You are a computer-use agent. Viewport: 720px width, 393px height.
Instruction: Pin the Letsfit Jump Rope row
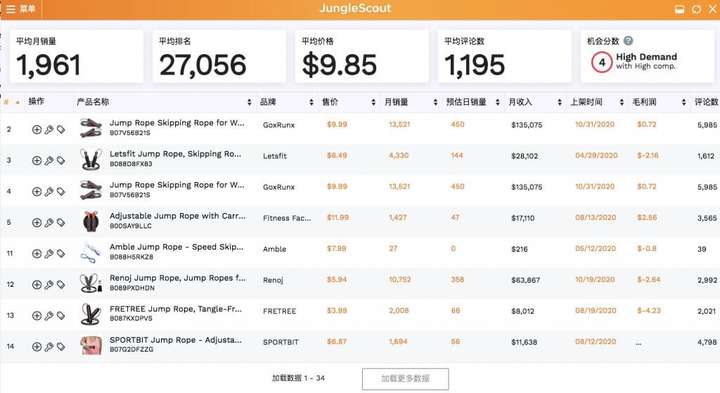click(49, 160)
